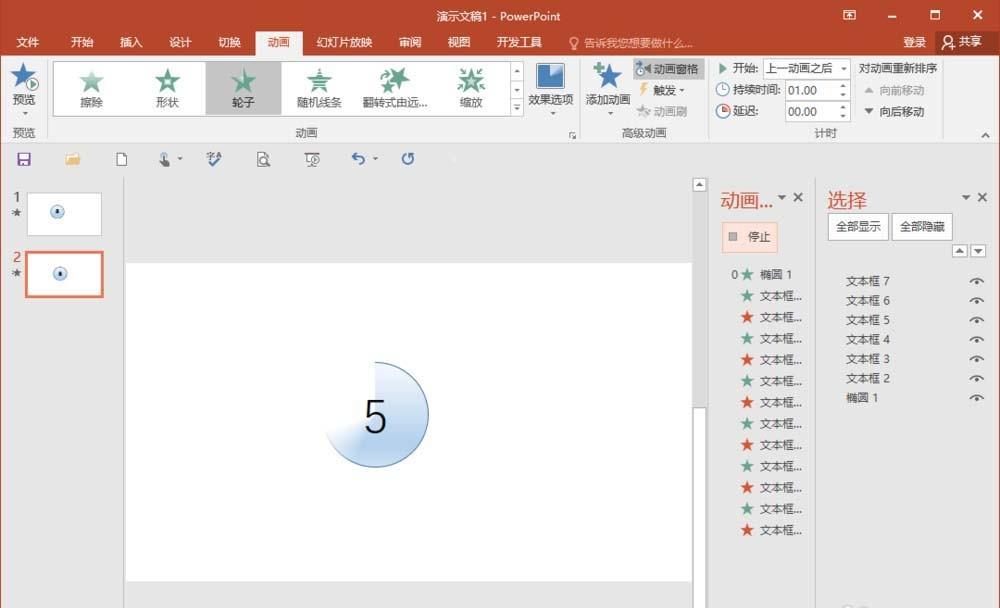Image resolution: width=1000 pixels, height=608 pixels.
Task: Pick the 随机线条 animation effect
Action: click(319, 87)
